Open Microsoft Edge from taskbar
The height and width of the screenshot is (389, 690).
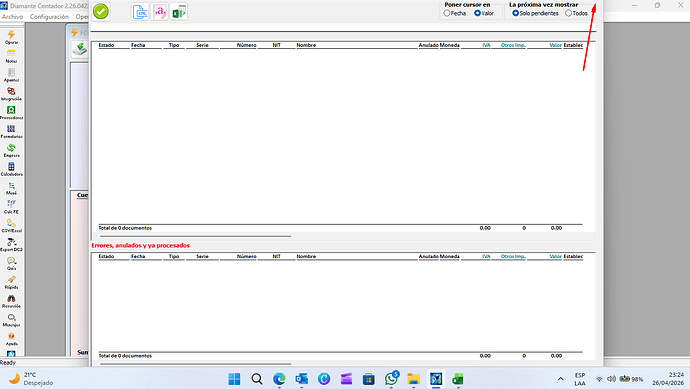[x=279, y=379]
